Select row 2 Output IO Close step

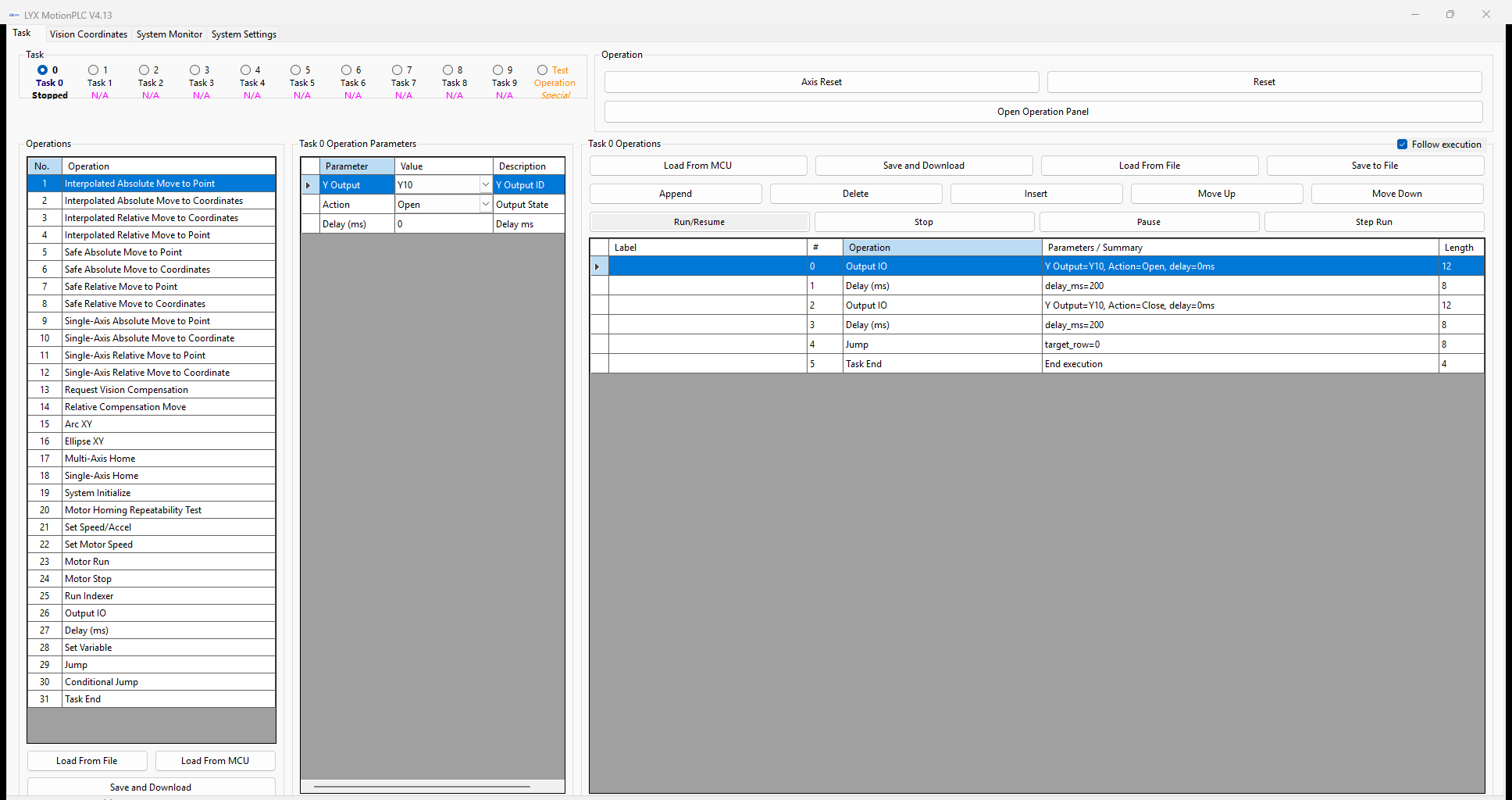(1037, 305)
